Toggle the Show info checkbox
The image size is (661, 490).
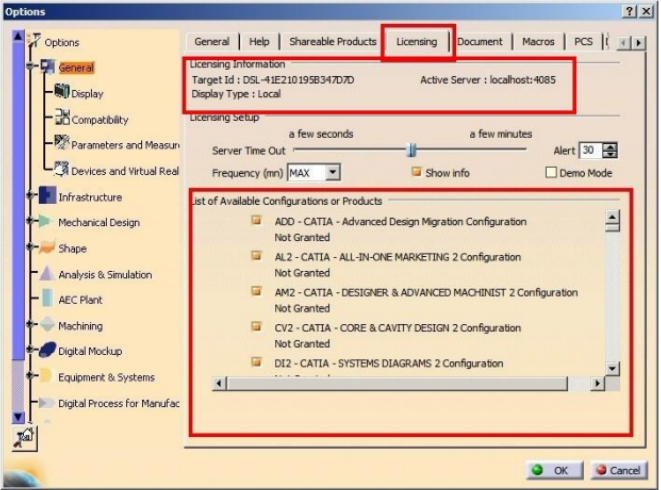click(416, 173)
